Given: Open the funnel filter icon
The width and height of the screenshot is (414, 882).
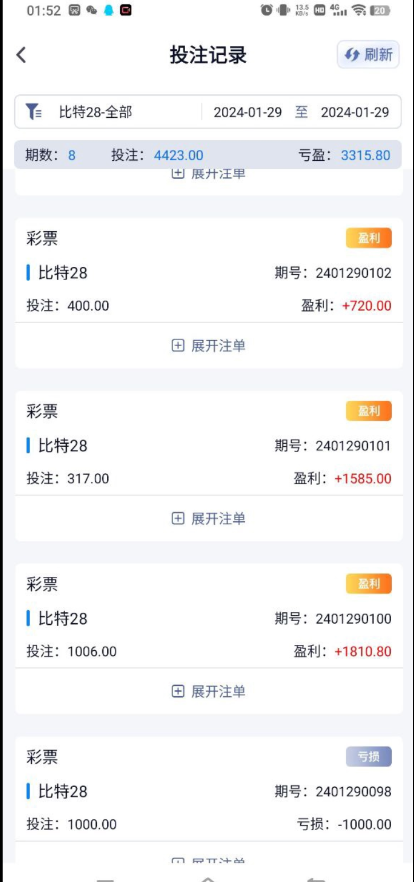Looking at the screenshot, I should tap(33, 111).
